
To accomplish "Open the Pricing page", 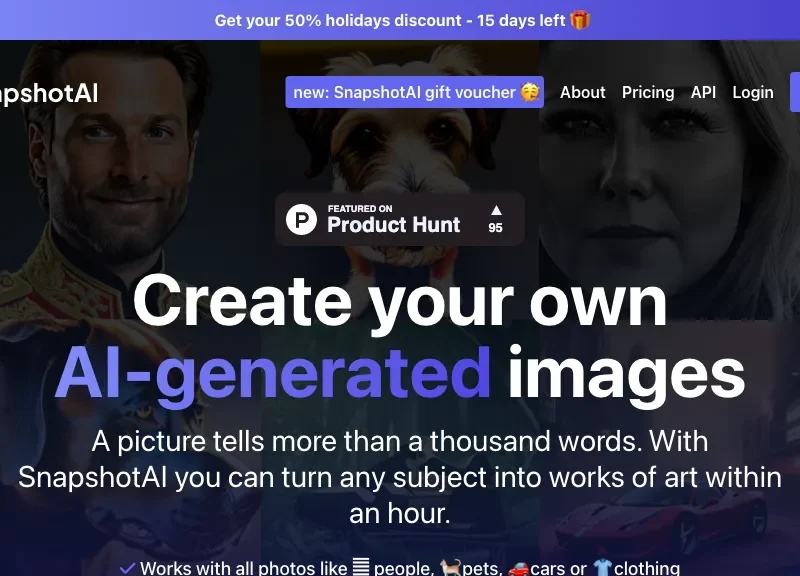I will tap(648, 92).
